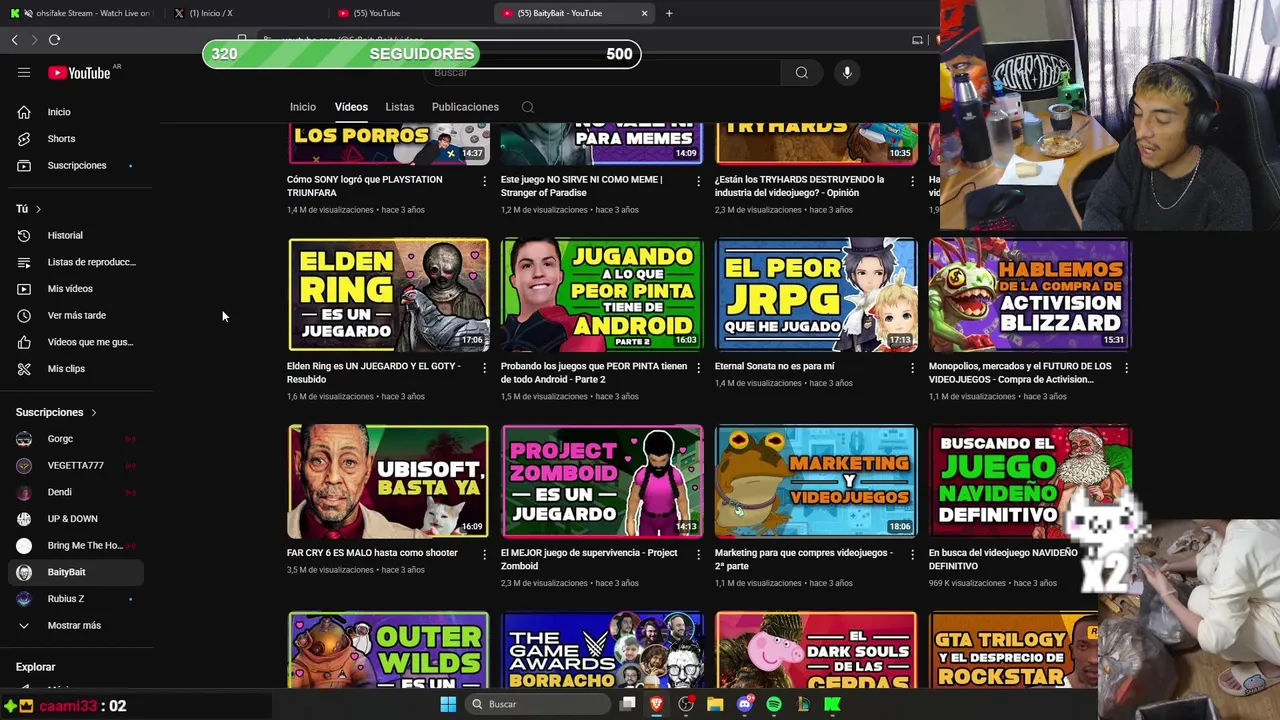Activate voice search microphone
This screenshot has width=1280, height=720.
(847, 72)
